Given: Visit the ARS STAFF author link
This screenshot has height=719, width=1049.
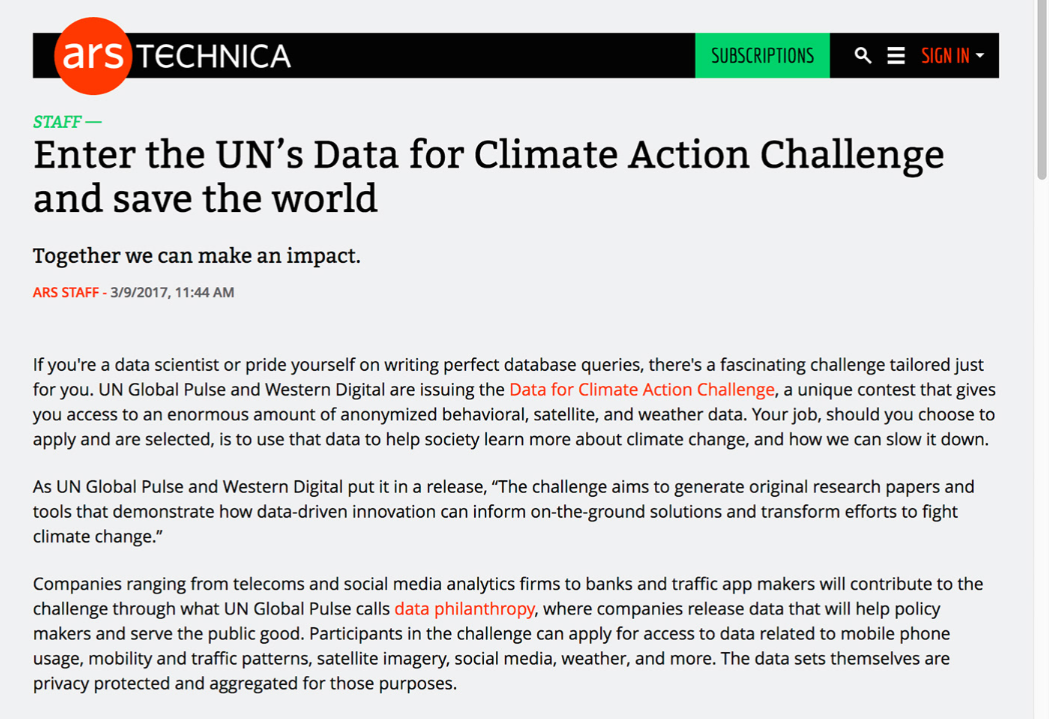Looking at the screenshot, I should (x=66, y=293).
